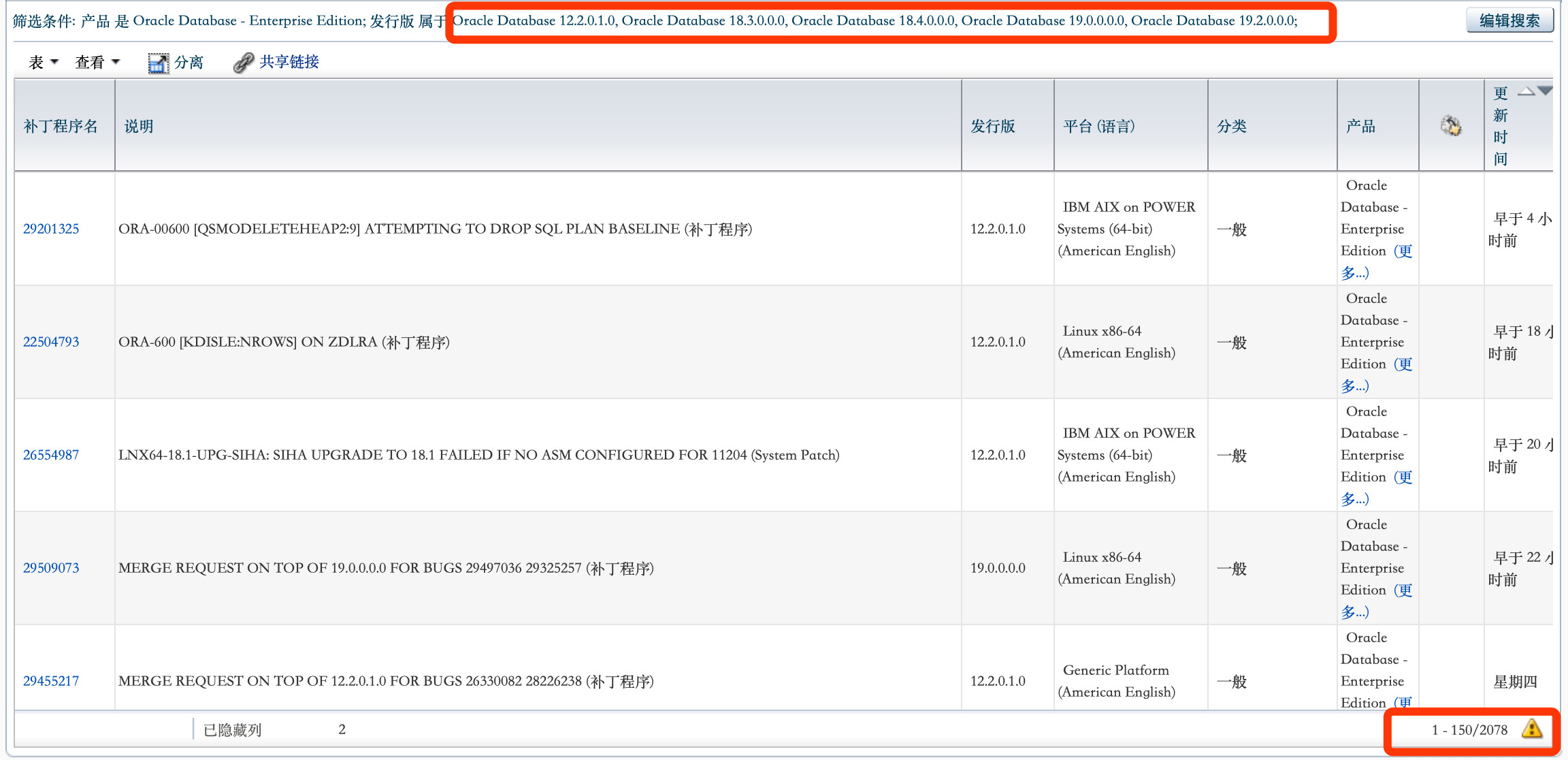Viewport: 1568px width, 760px height.
Task: Click the 编辑搜索 button
Action: click(1509, 20)
